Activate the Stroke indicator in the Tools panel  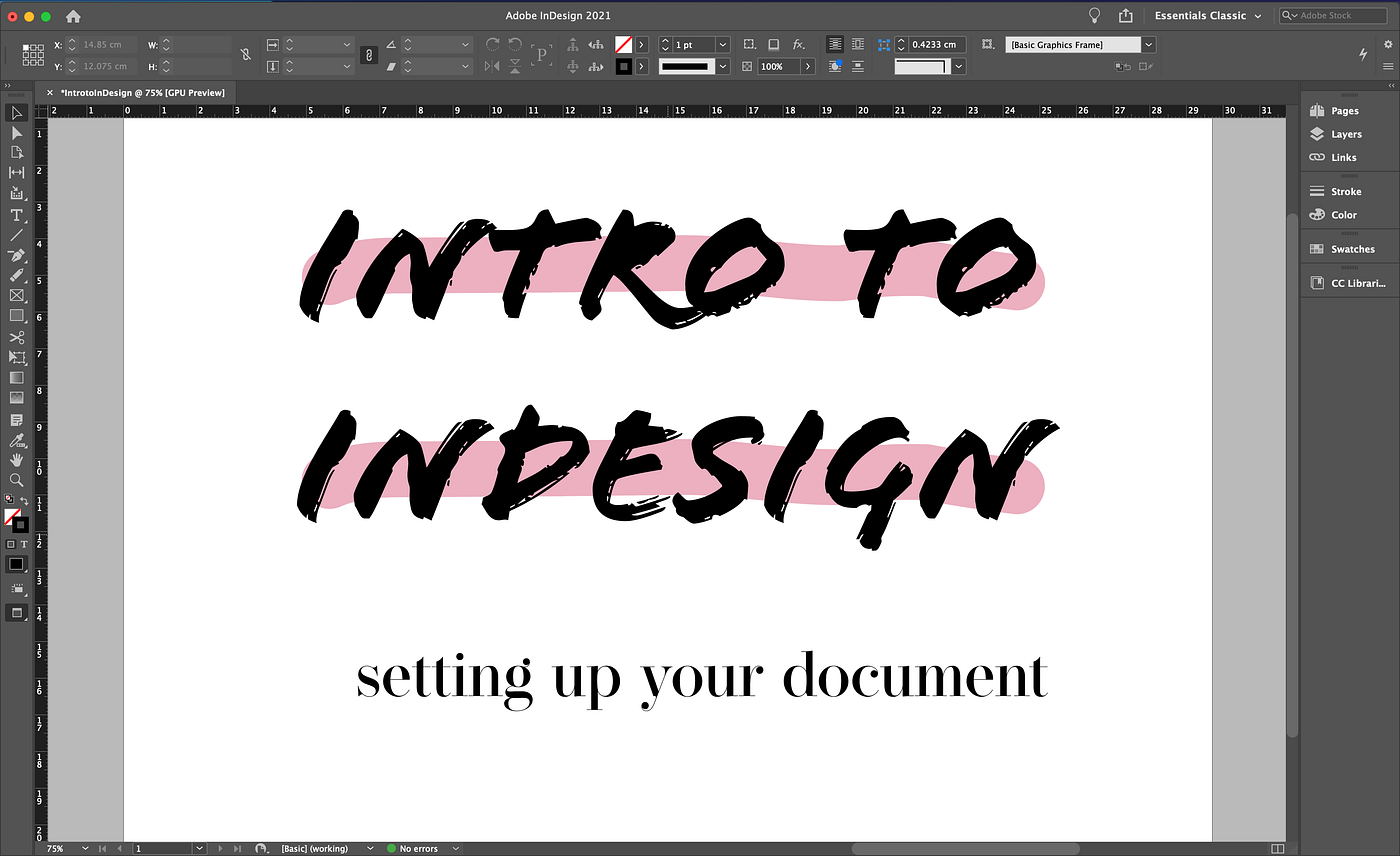point(22,526)
